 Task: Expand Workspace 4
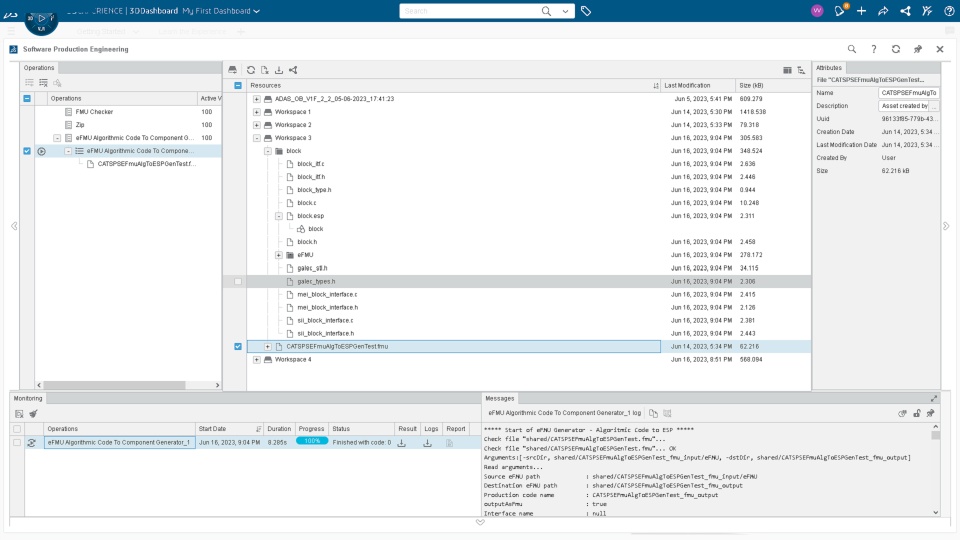[257, 359]
